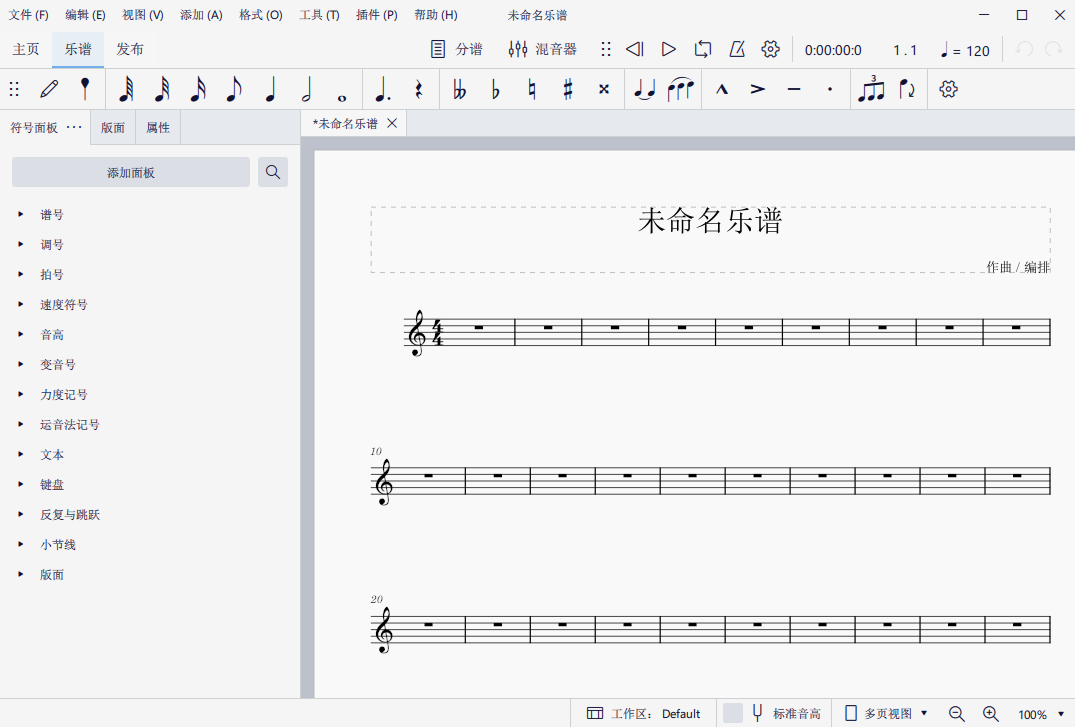Select the half note duration
Viewport: 1075px width, 727px height.
point(306,89)
